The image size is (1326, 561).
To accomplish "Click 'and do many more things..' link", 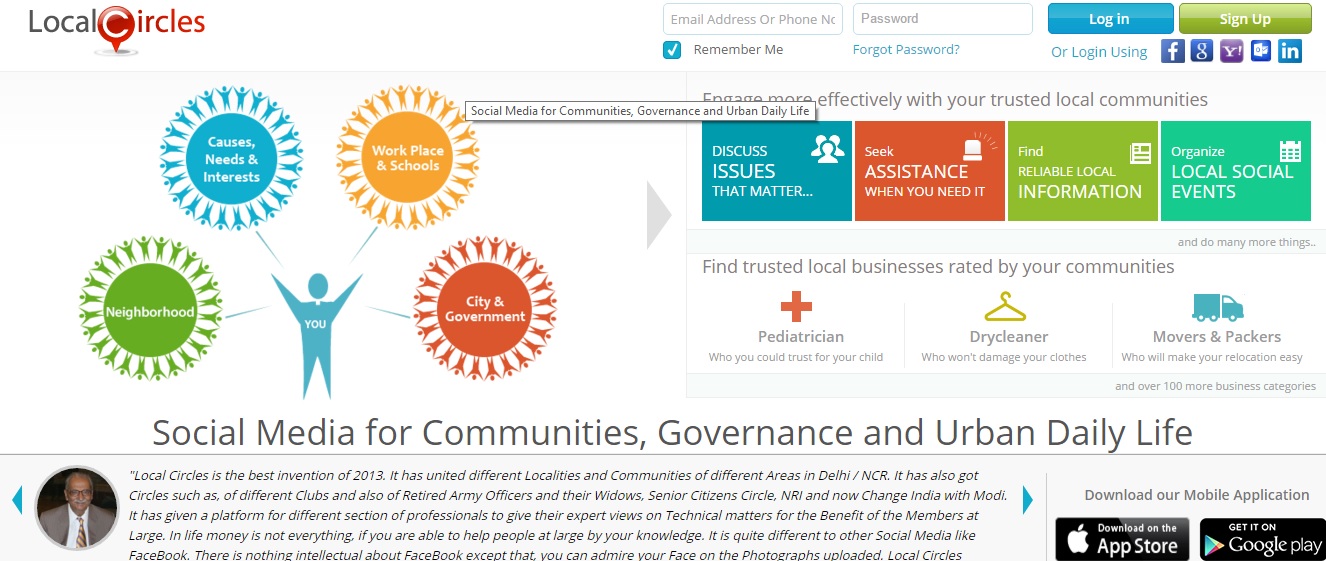I will pyautogui.click(x=1246, y=242).
